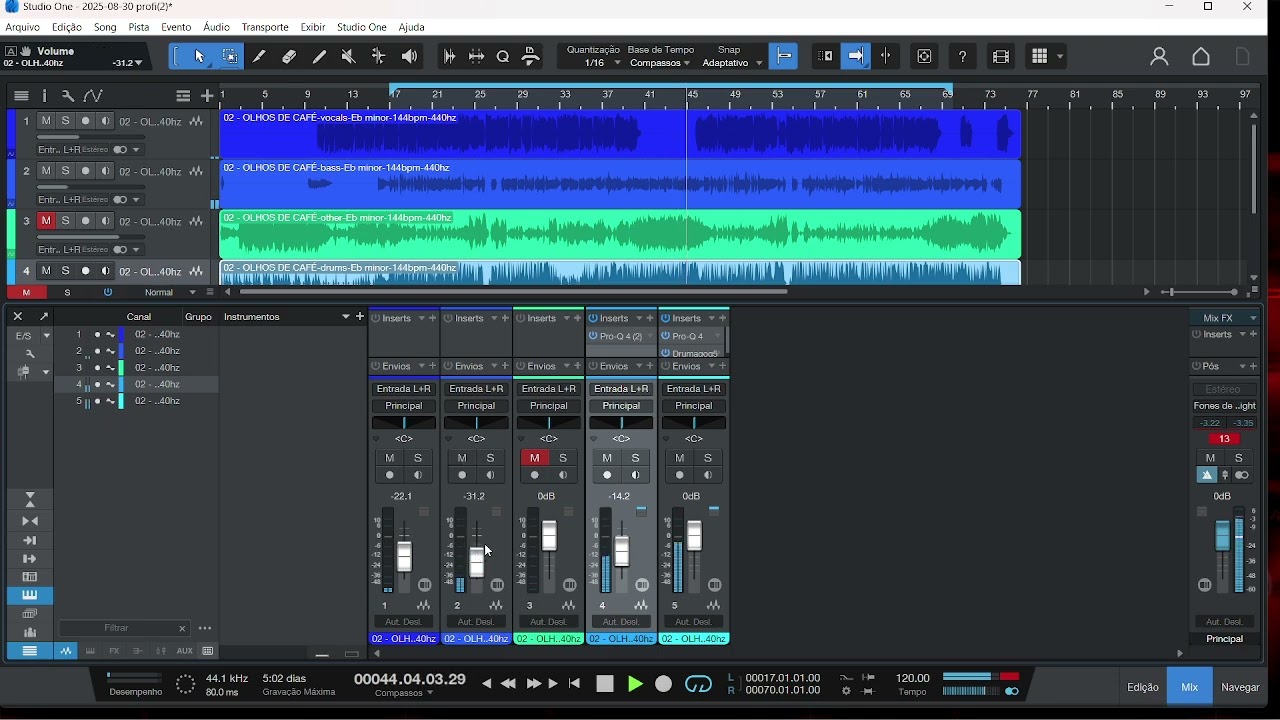Screen dimensions: 1280x720
Task: Toggle Mute on mixer channel 3
Action: (535, 458)
